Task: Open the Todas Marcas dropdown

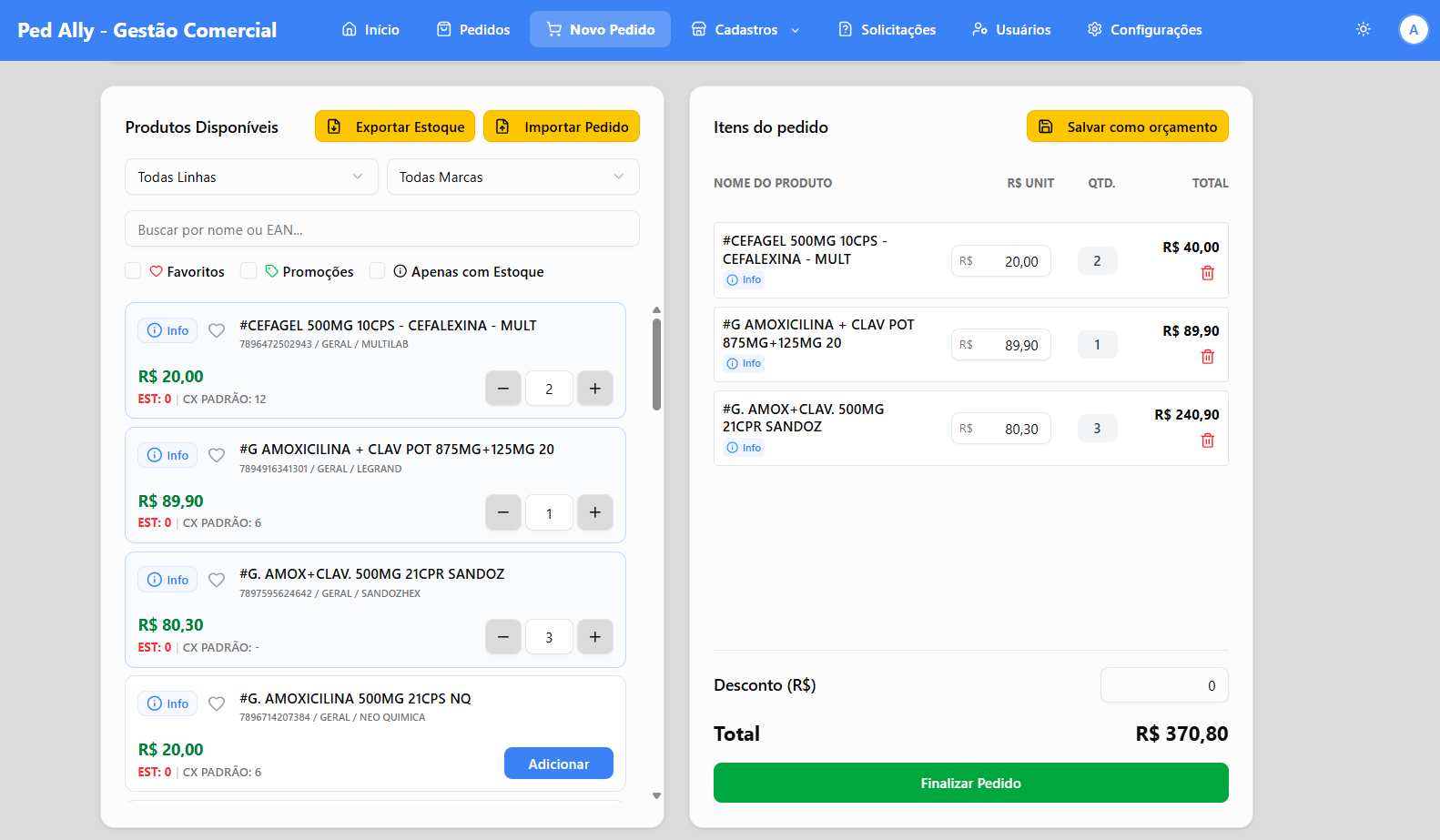Action: 512,177
